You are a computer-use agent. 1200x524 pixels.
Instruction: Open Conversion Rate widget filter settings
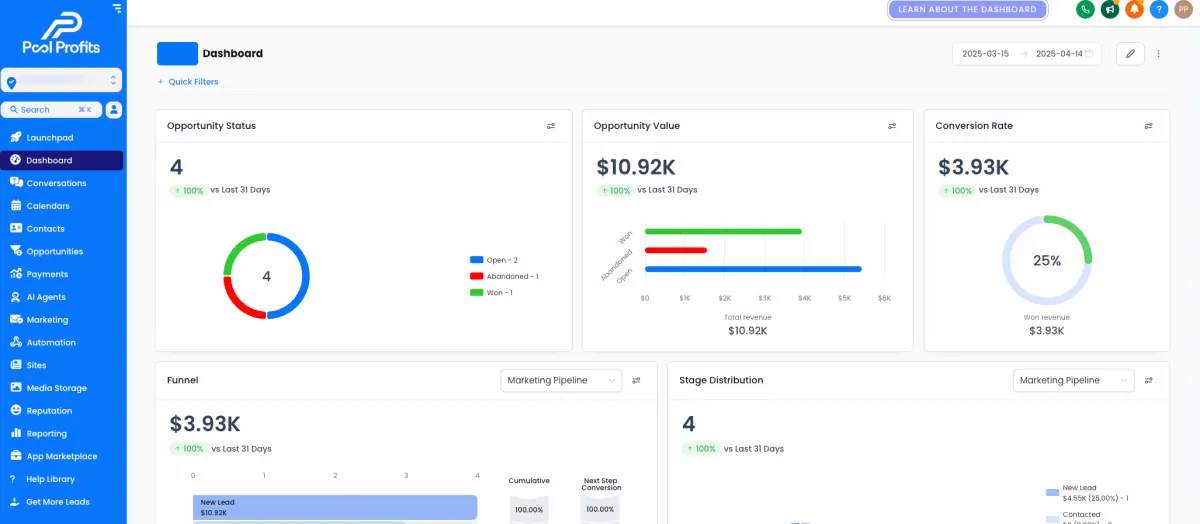(1149, 126)
